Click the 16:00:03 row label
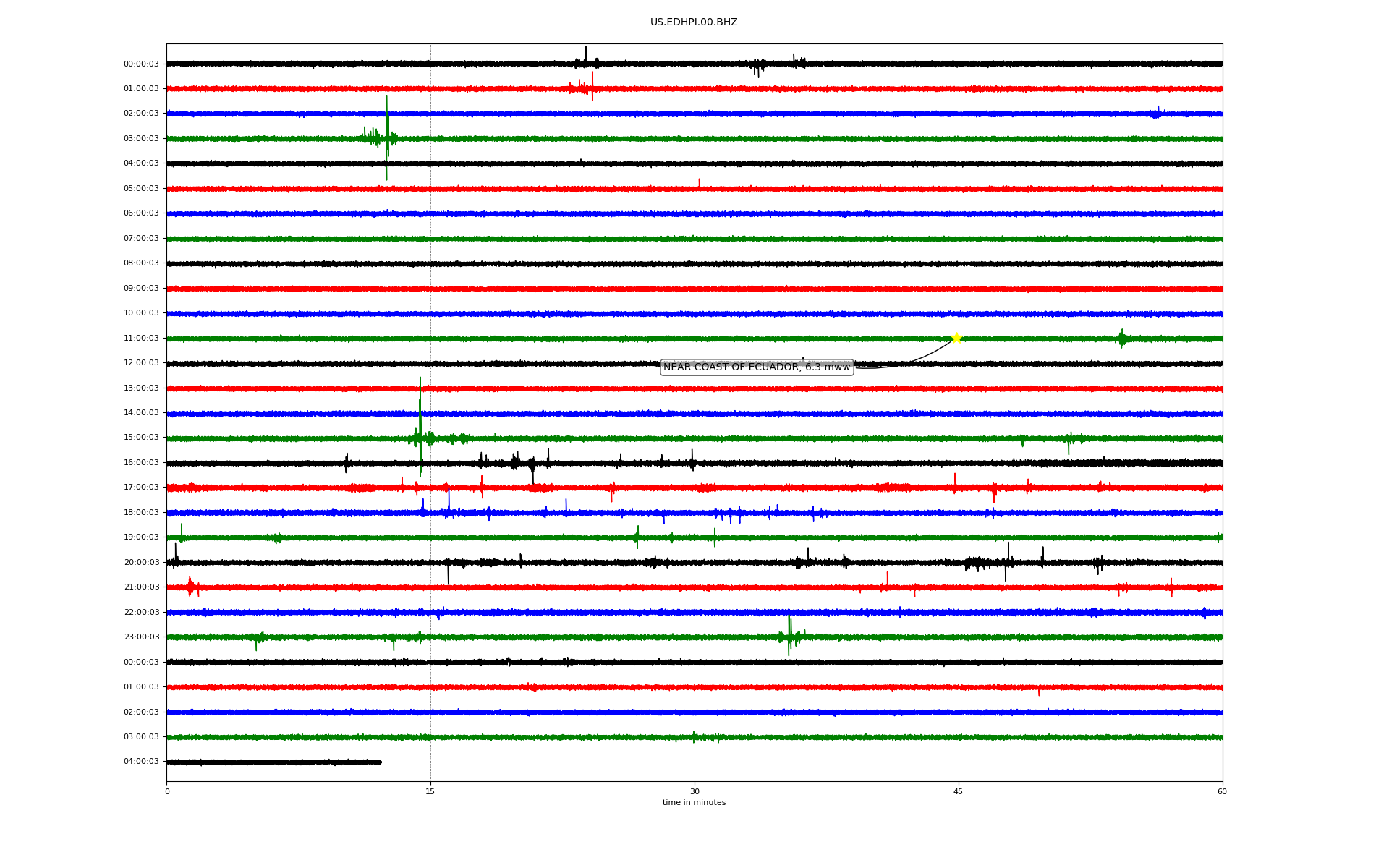1389x868 pixels. pos(141,463)
